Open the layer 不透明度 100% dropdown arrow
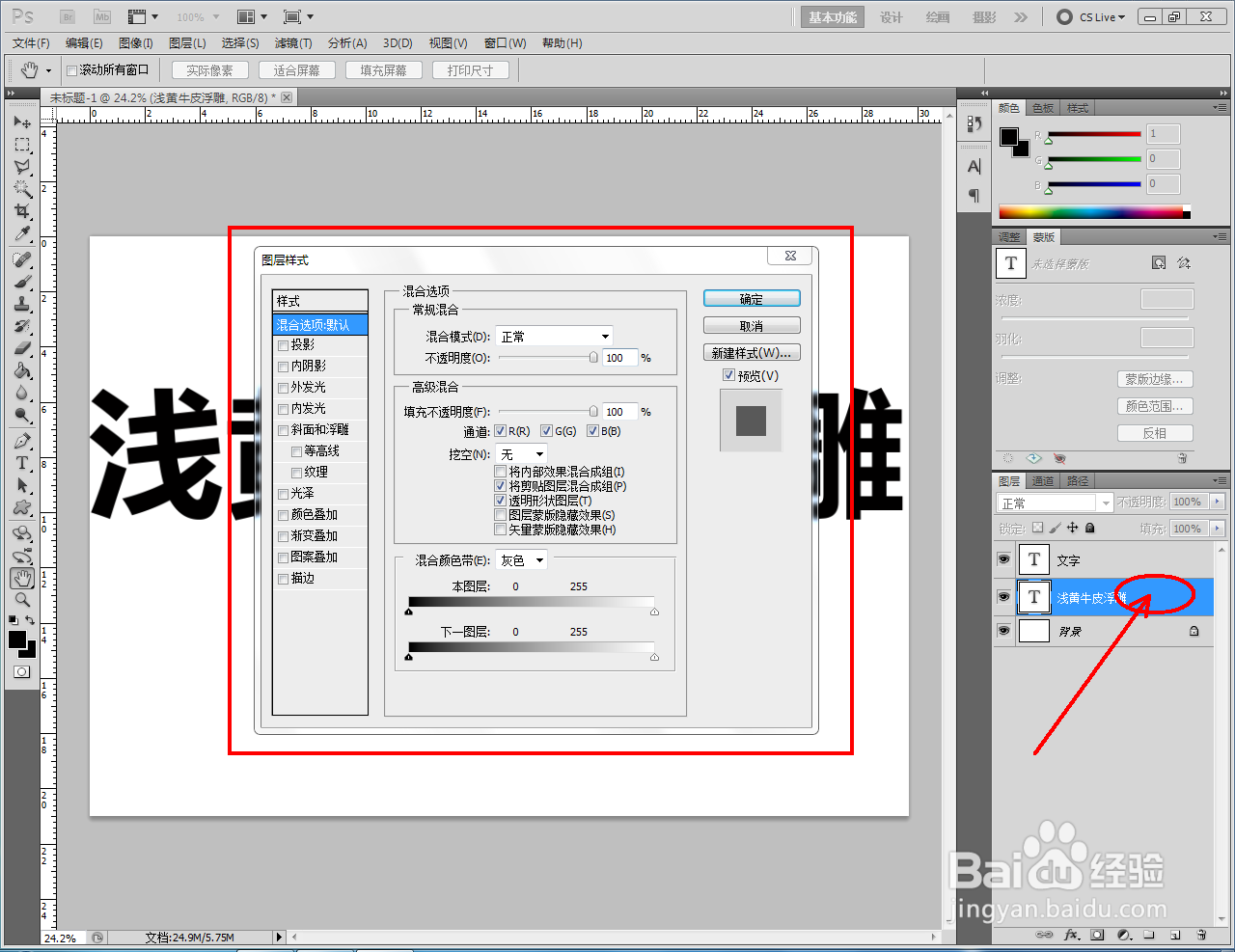 pos(1217,503)
